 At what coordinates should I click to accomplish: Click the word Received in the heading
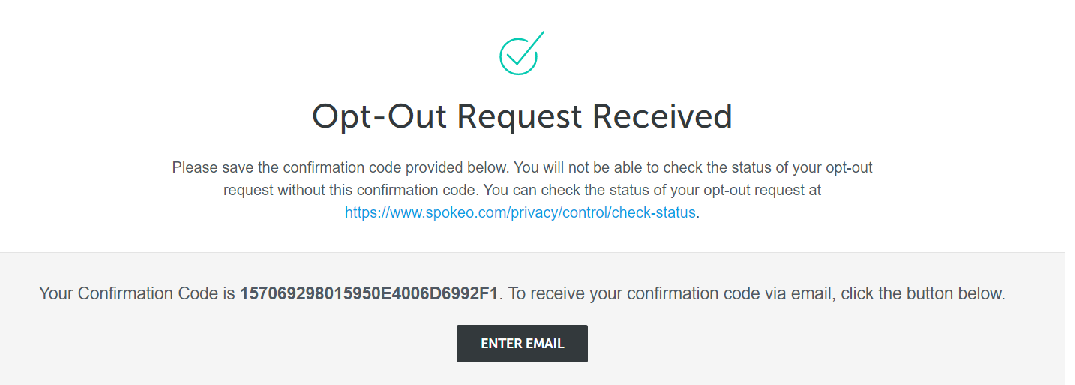click(x=662, y=116)
